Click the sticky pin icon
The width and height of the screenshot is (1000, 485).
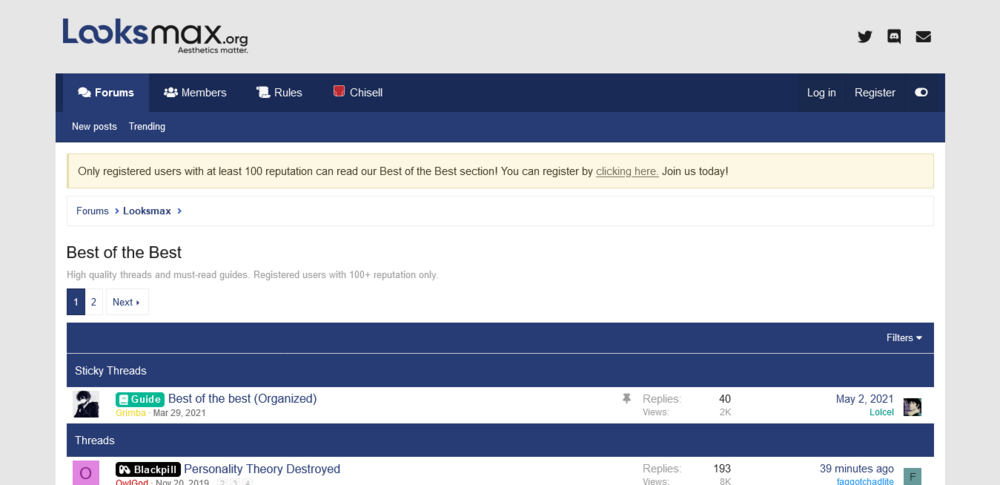click(x=626, y=399)
